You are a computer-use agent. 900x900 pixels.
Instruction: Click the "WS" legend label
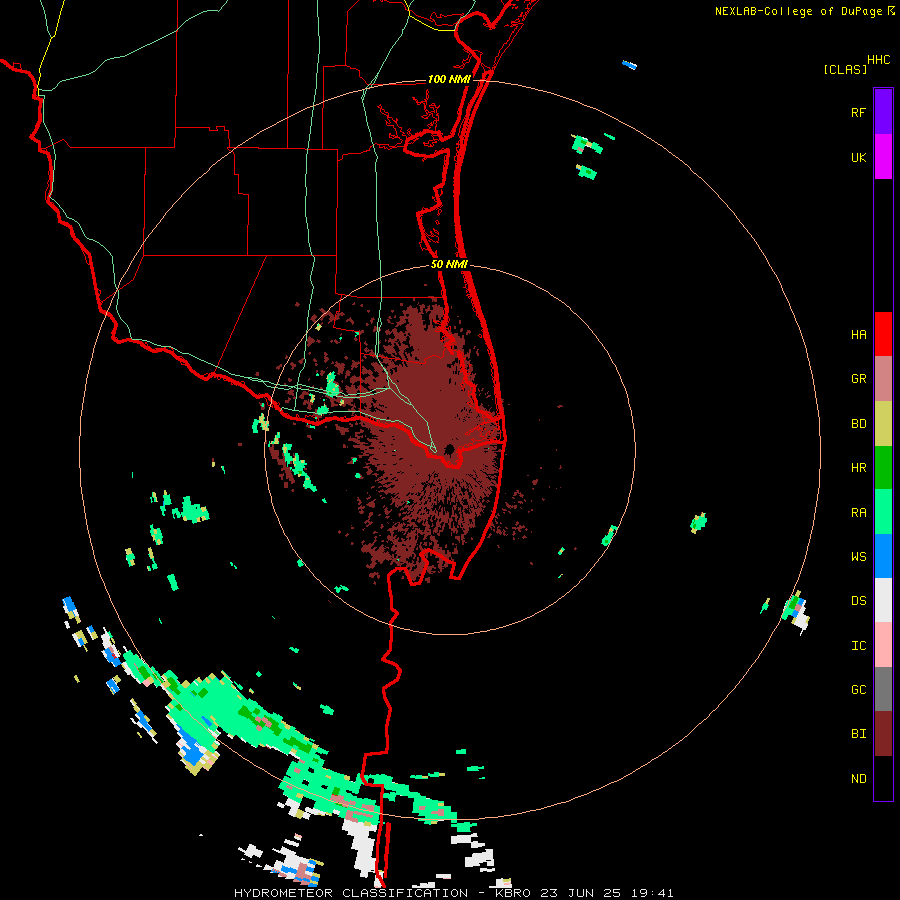tap(858, 557)
